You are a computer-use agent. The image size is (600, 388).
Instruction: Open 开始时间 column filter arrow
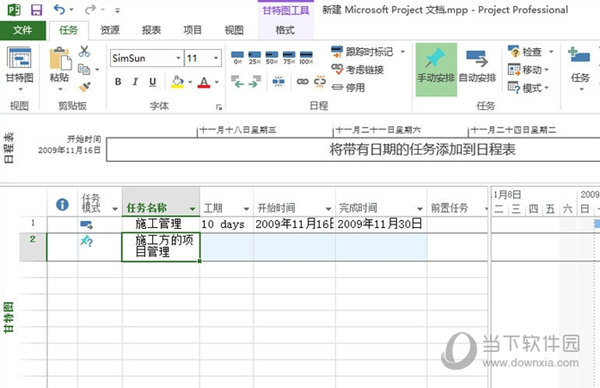point(328,209)
